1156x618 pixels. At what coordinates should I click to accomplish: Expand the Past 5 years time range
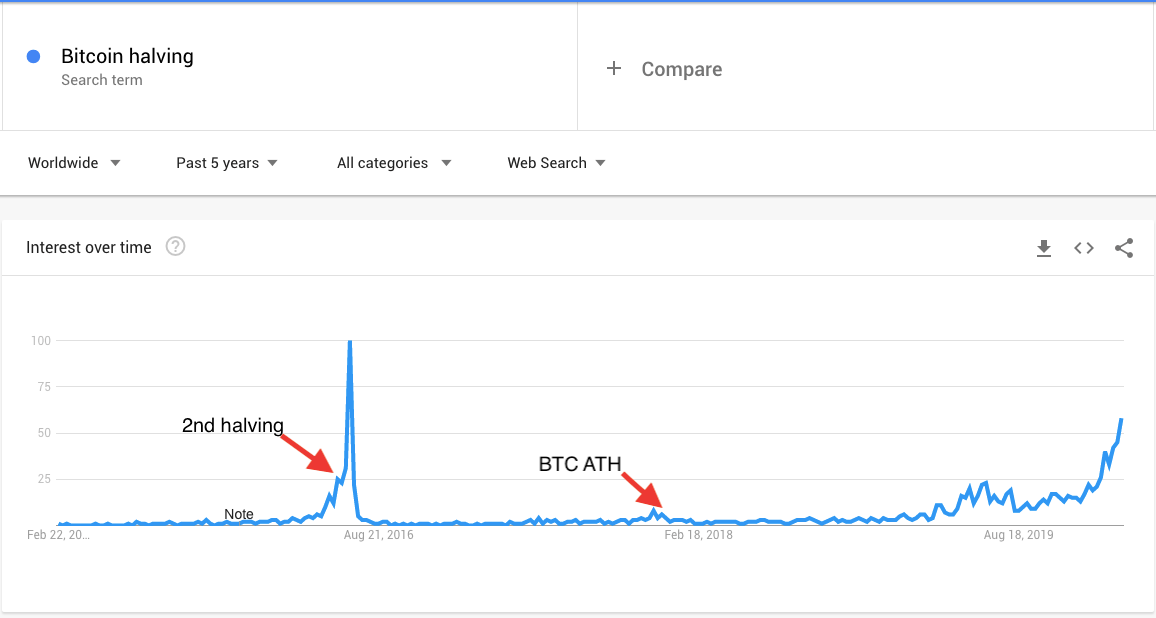tap(227, 163)
